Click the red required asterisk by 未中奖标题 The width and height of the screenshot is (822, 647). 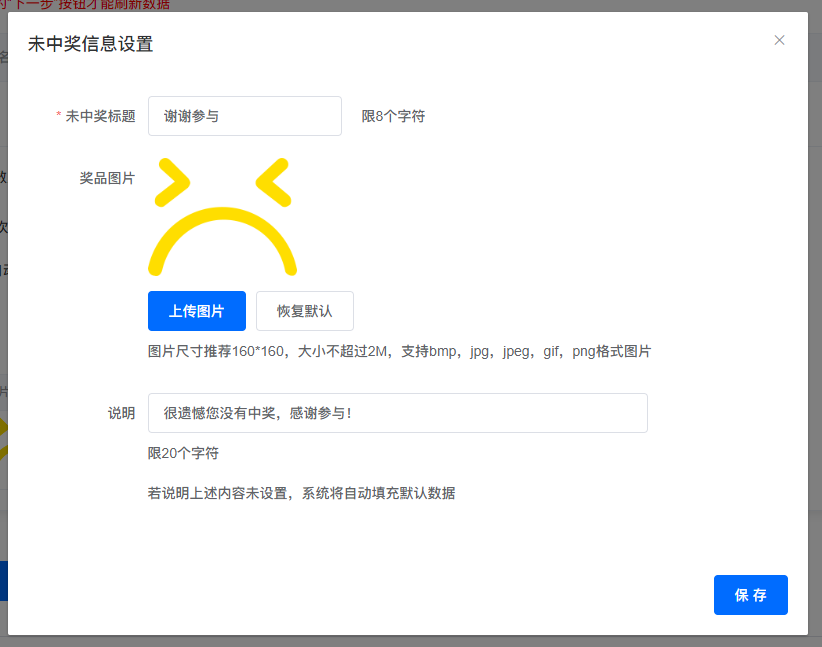(x=58, y=117)
